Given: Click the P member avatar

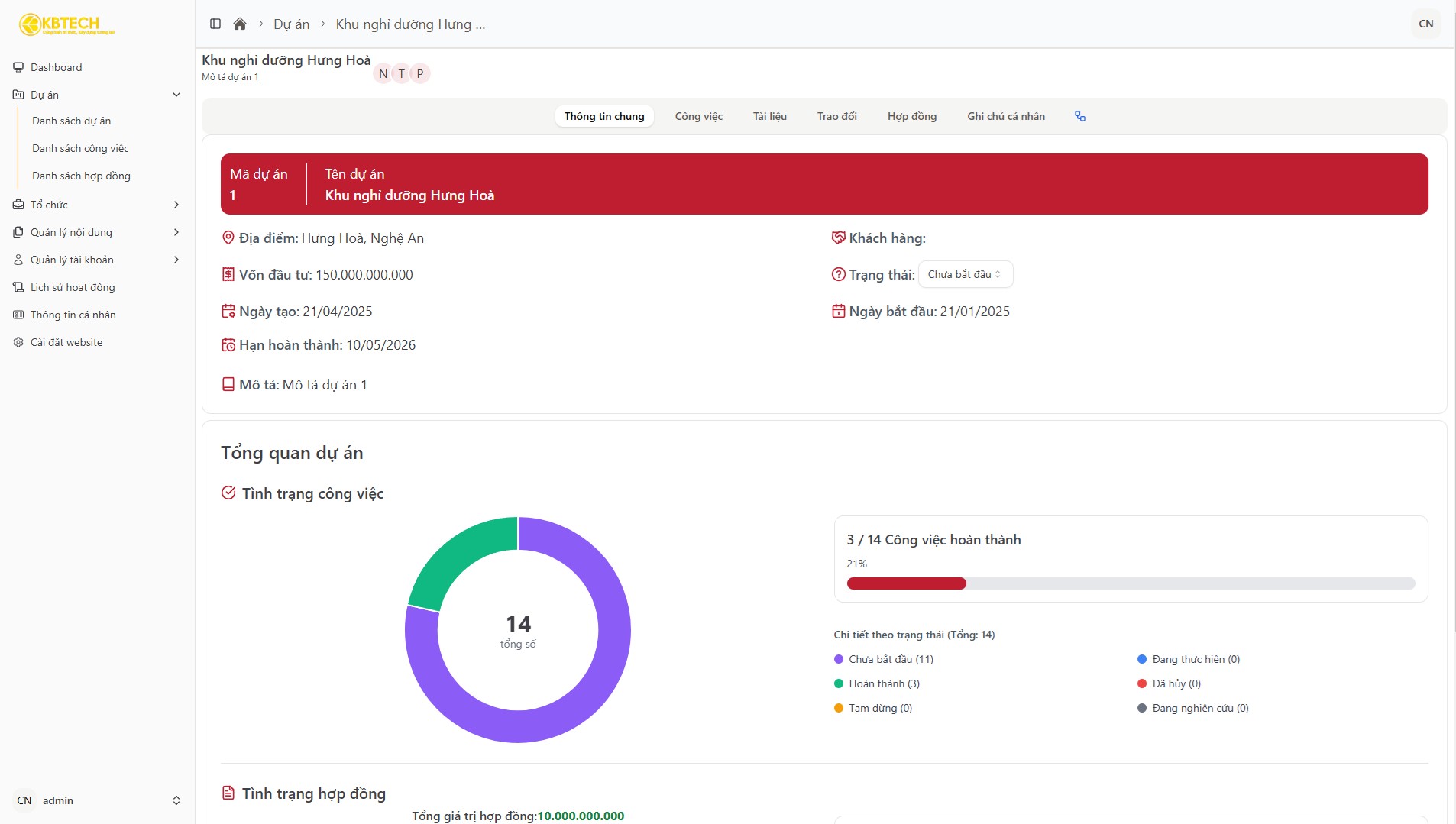Looking at the screenshot, I should (x=420, y=73).
